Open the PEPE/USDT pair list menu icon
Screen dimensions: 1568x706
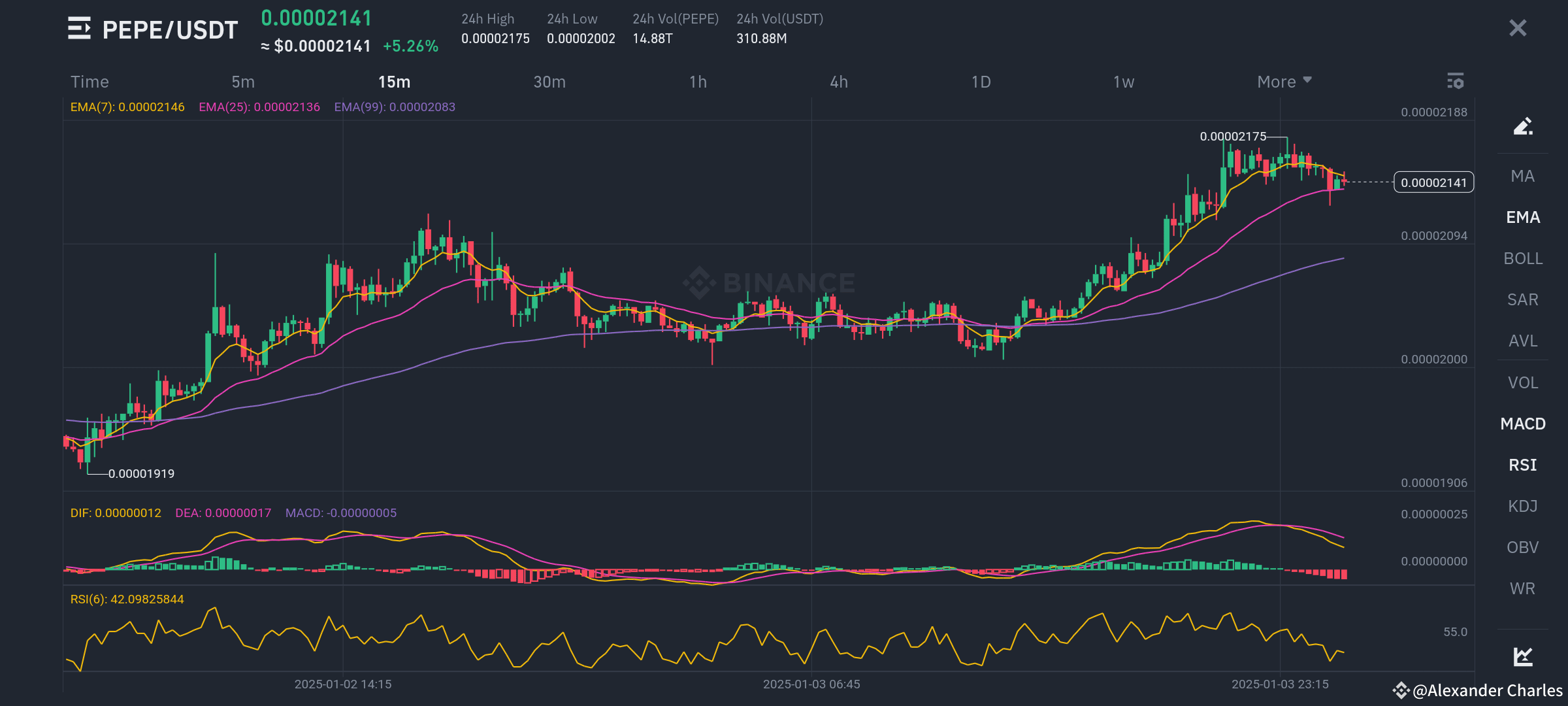tap(79, 28)
